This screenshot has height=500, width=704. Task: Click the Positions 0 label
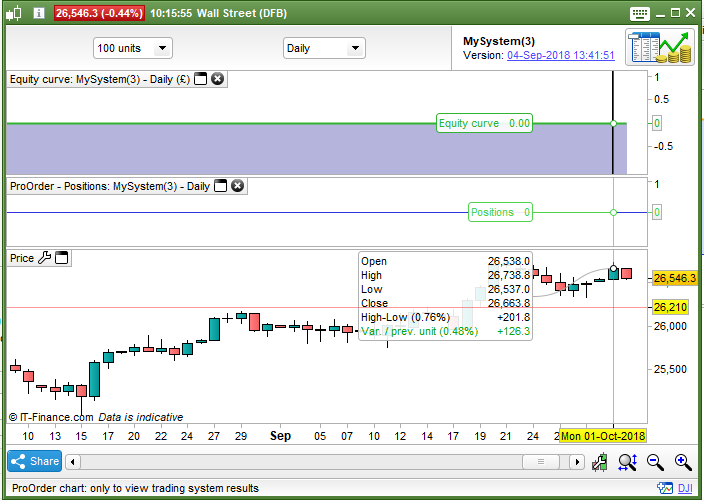(501, 212)
